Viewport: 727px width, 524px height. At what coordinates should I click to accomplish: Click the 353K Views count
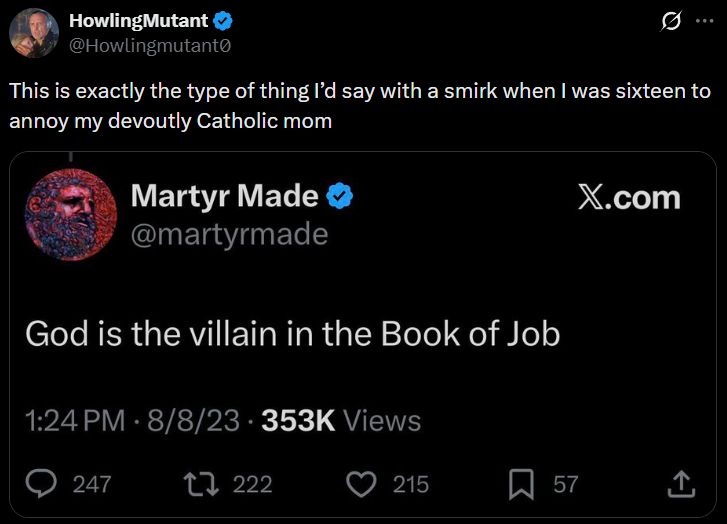(341, 421)
